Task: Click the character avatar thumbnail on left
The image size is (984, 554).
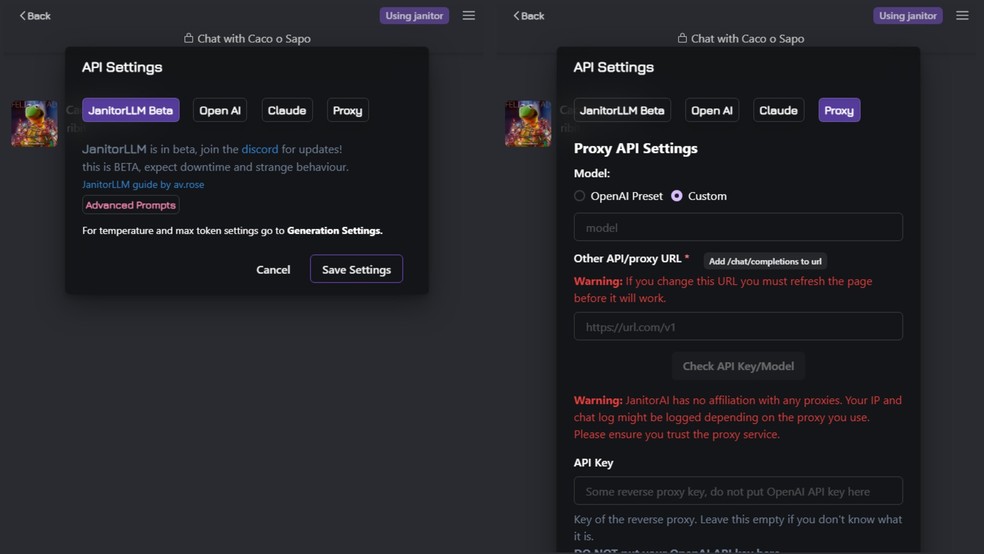Action: (x=34, y=123)
